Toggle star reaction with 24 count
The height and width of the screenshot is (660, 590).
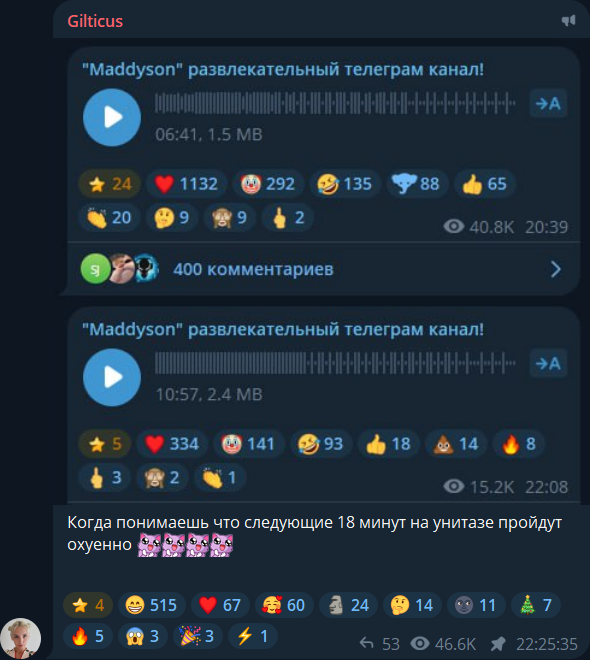coord(110,184)
